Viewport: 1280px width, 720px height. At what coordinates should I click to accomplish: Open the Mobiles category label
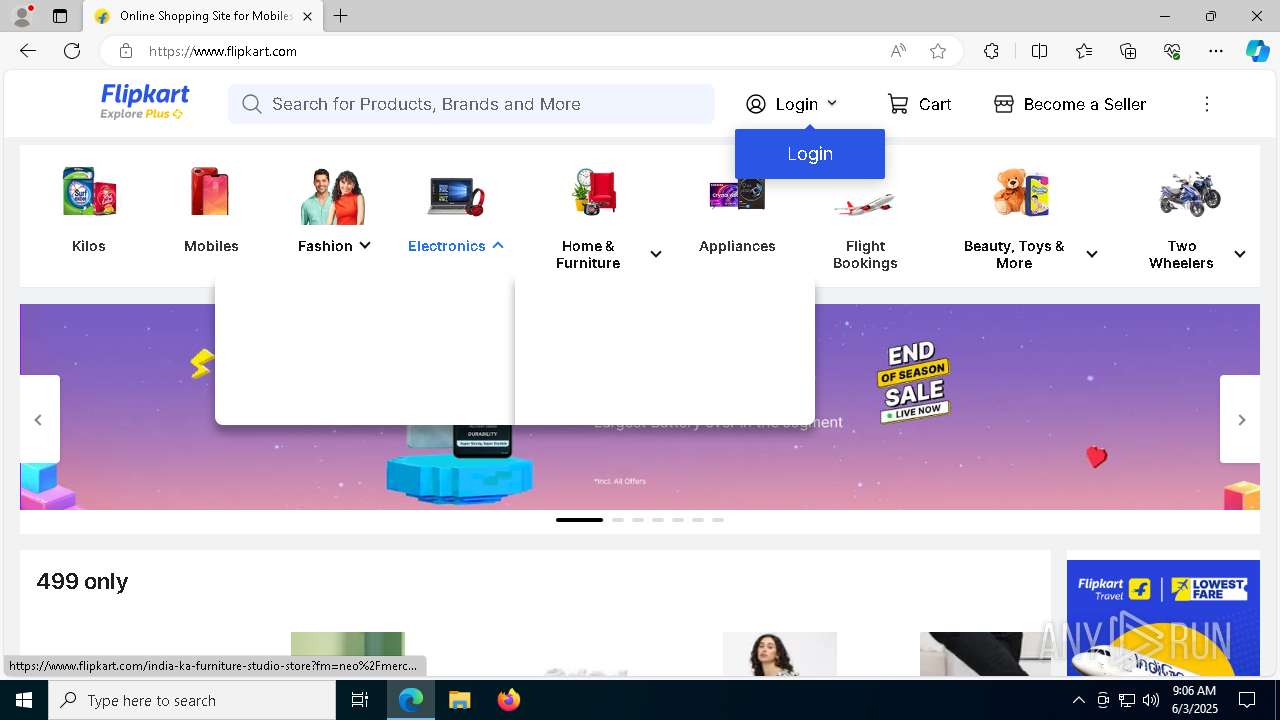[211, 246]
